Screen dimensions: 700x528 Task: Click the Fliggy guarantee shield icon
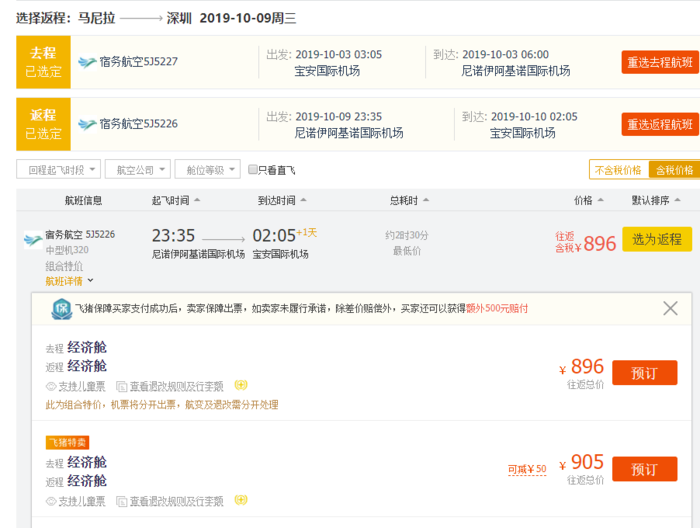60,309
